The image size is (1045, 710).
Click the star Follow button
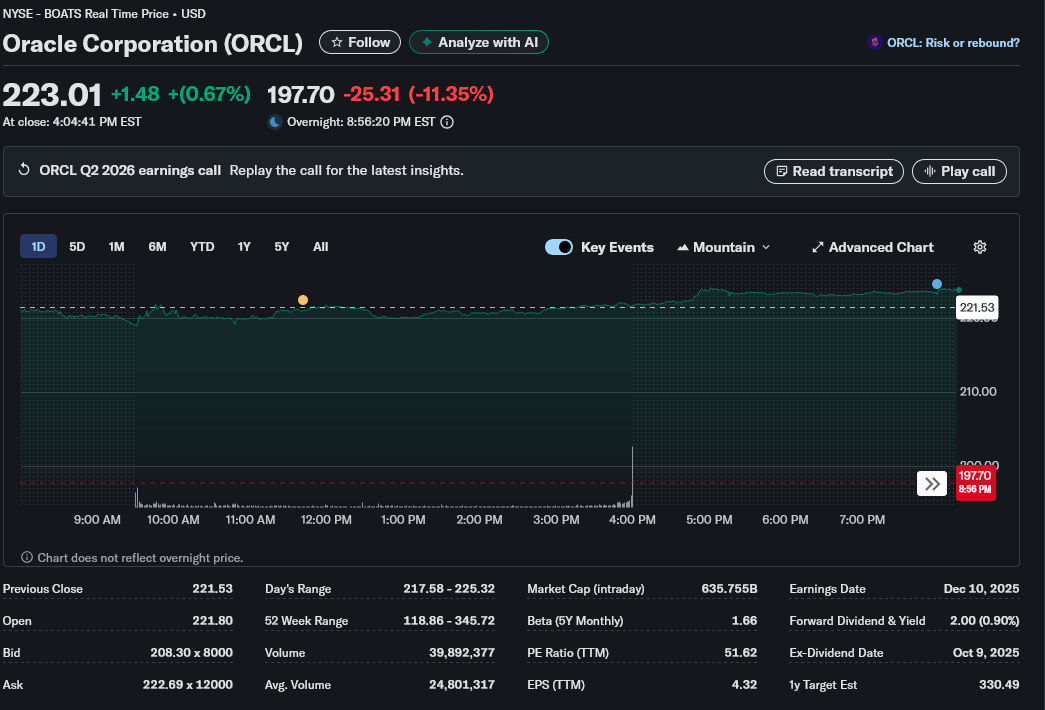[x=360, y=42]
